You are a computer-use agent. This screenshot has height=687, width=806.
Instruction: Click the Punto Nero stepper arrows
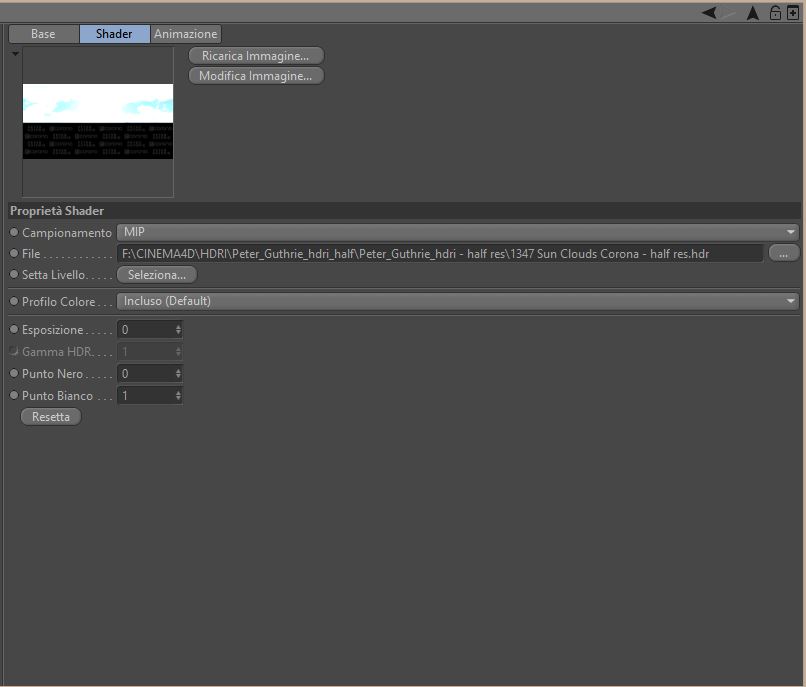click(x=178, y=374)
